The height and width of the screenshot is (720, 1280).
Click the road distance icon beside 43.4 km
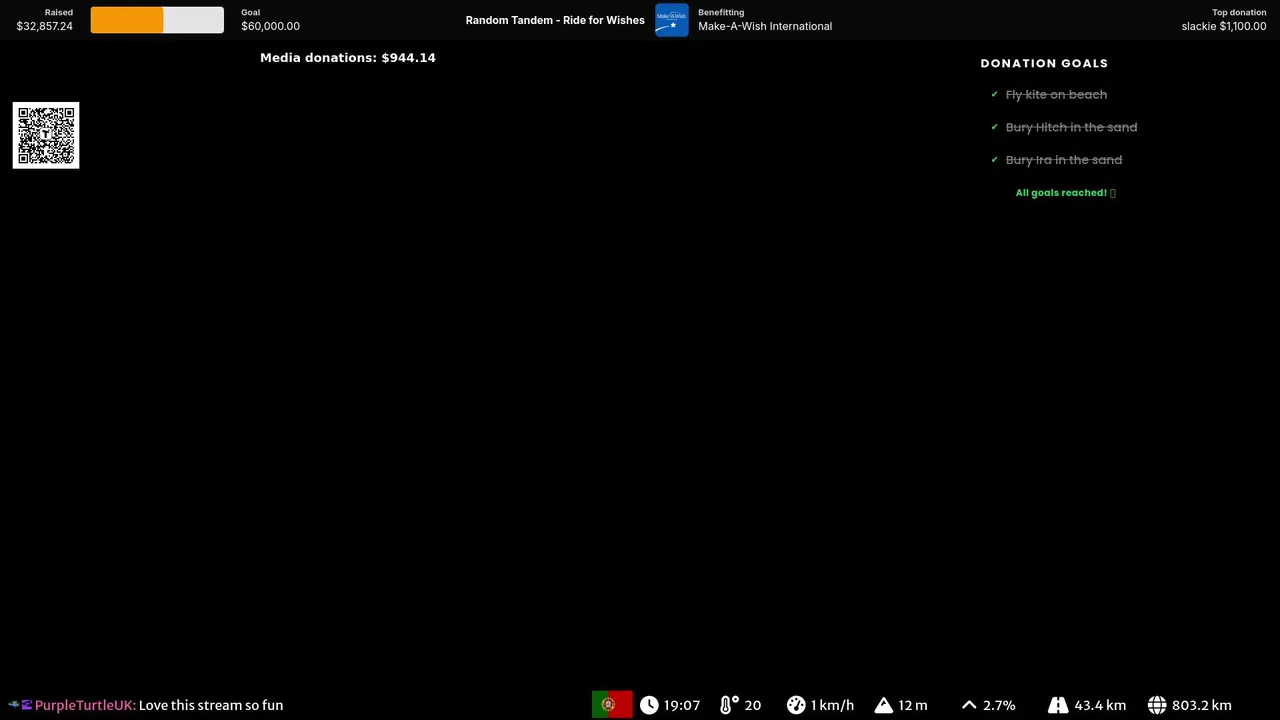click(1058, 705)
